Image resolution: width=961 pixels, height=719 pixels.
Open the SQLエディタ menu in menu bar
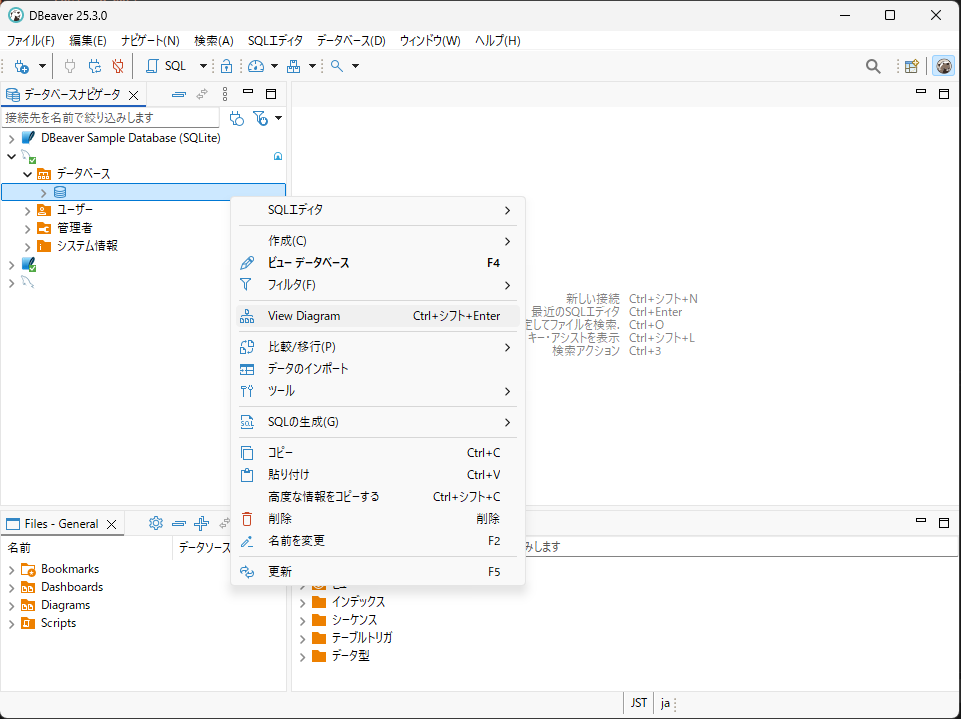pos(275,40)
